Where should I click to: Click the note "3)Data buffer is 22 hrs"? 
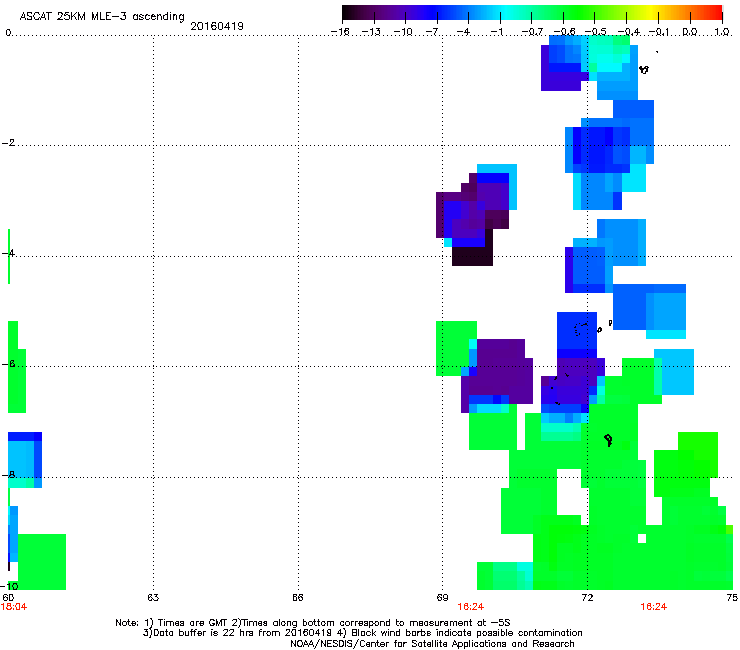click(362, 633)
